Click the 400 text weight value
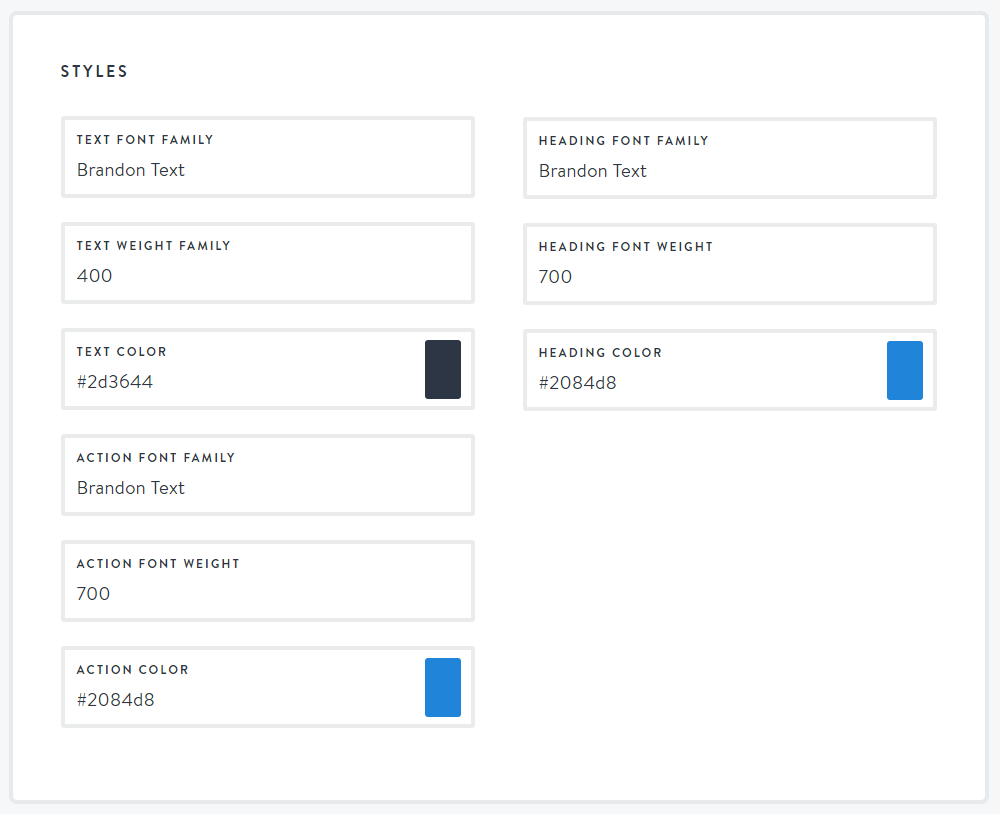Image resolution: width=1000 pixels, height=814 pixels. pos(95,276)
